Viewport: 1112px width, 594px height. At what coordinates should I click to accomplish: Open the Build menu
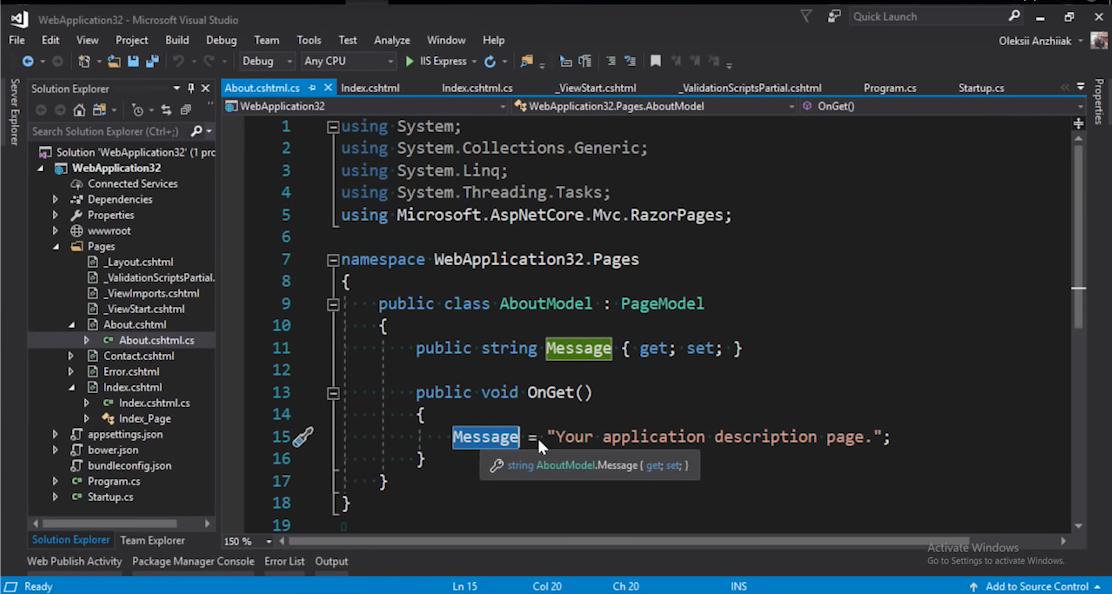177,40
